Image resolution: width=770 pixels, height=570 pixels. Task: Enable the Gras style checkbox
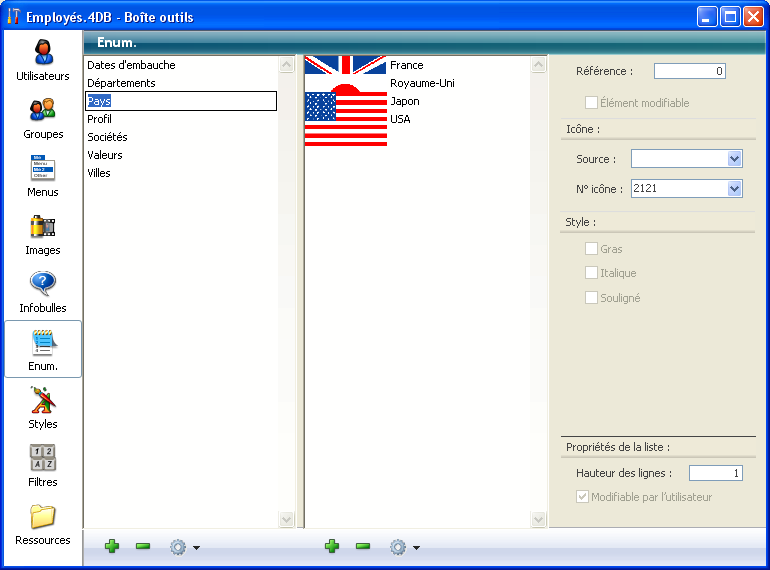[x=591, y=249]
